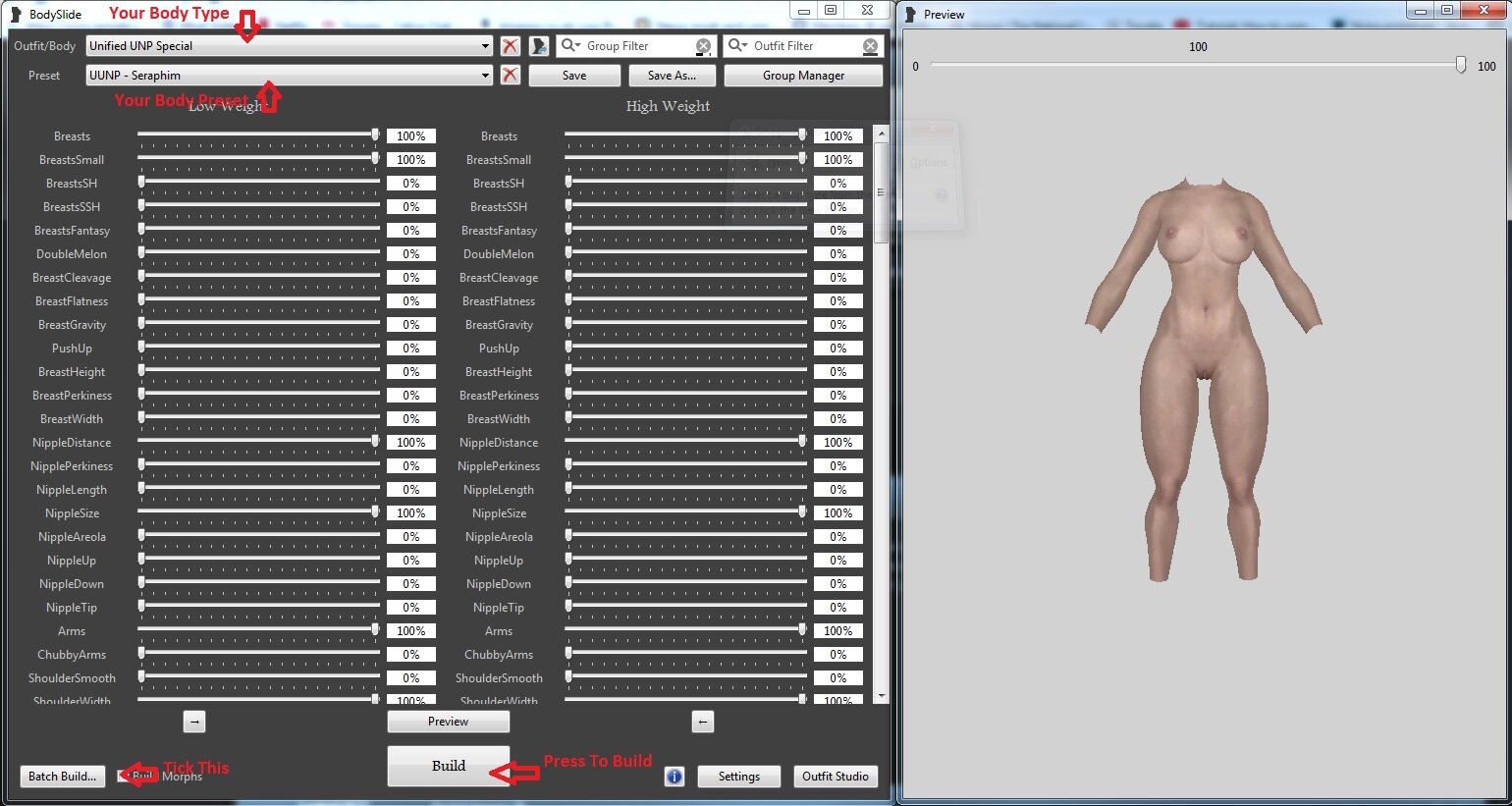Viewport: 1512px width, 806px height.
Task: Click the high weight NippleLength slider
Action: pos(686,488)
